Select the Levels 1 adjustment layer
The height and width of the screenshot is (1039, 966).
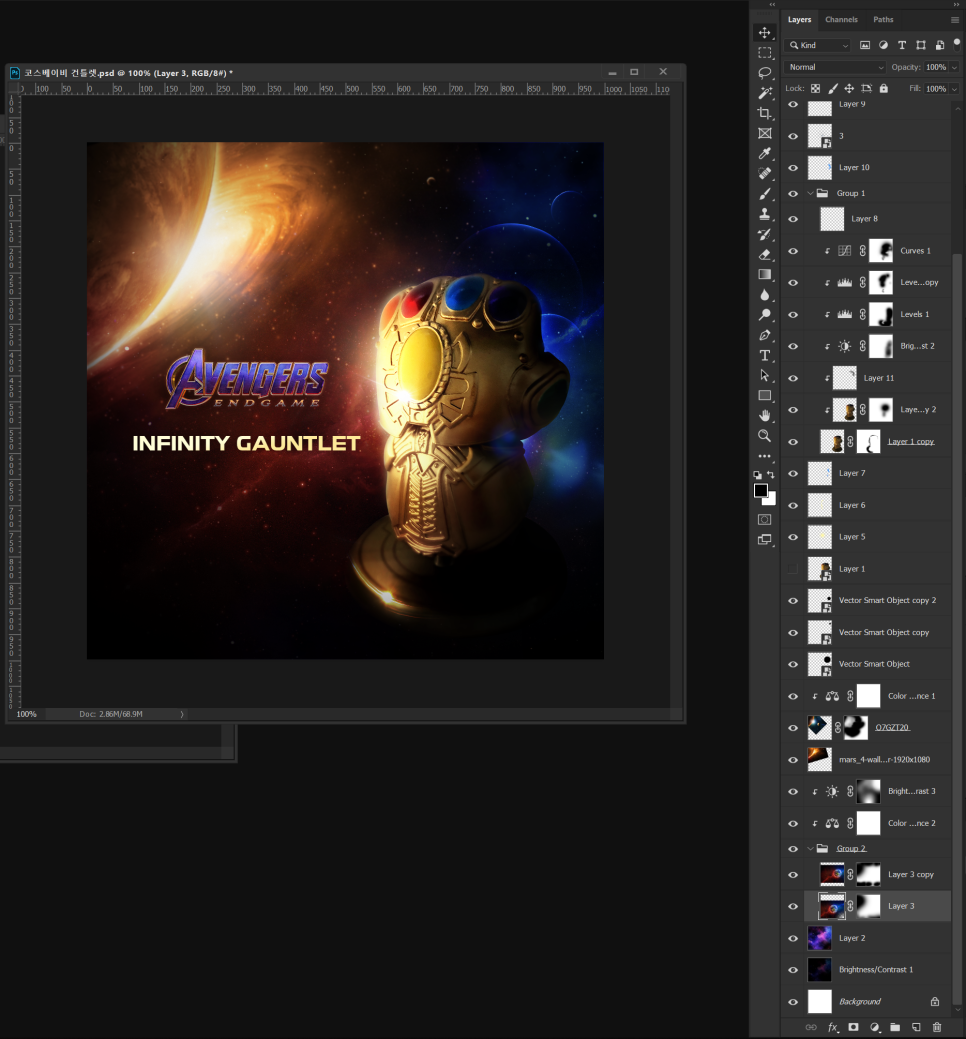point(877,314)
